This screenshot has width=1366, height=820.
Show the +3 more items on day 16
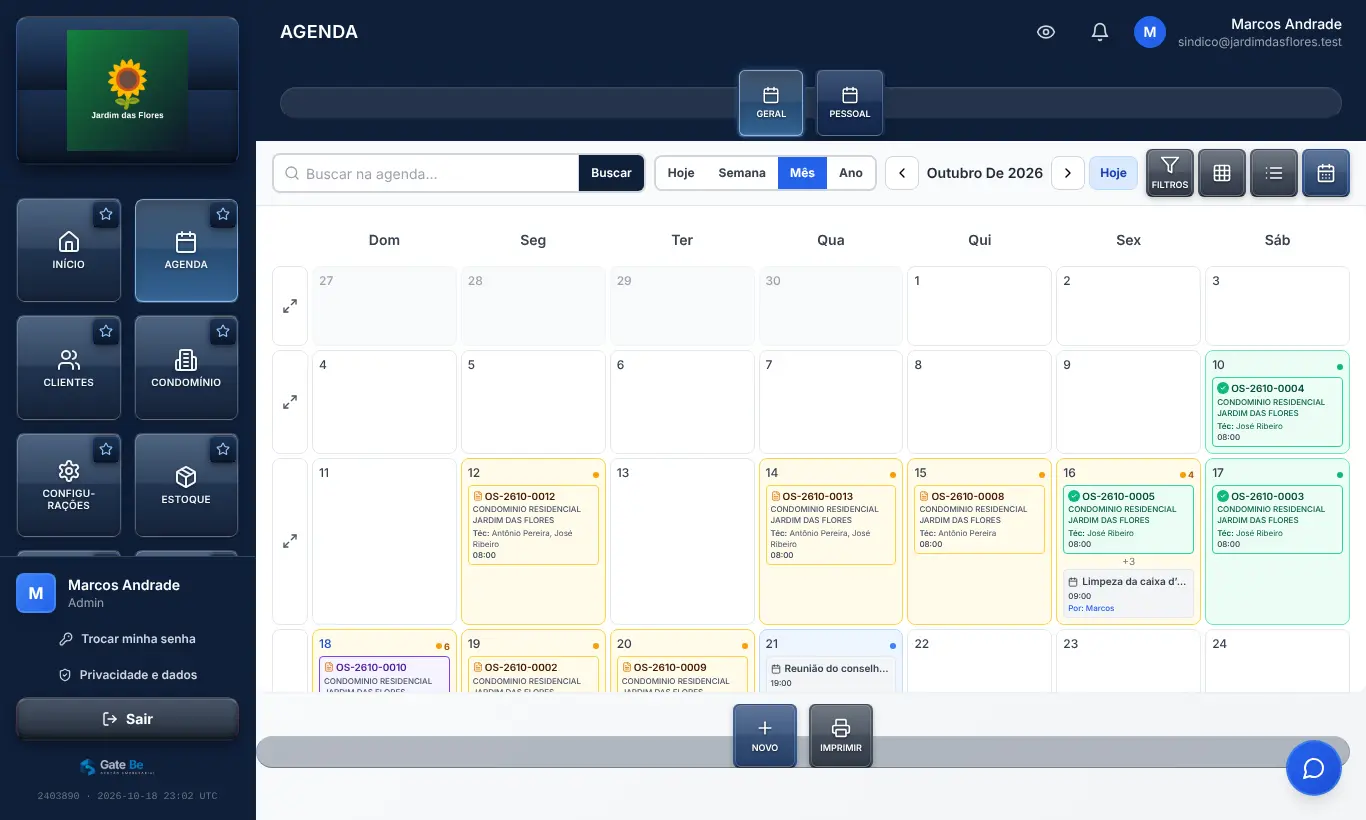click(1128, 562)
